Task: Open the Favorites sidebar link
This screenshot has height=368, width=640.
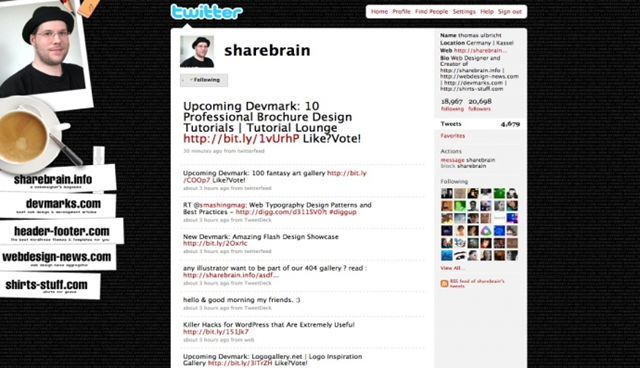Action: 453,136
